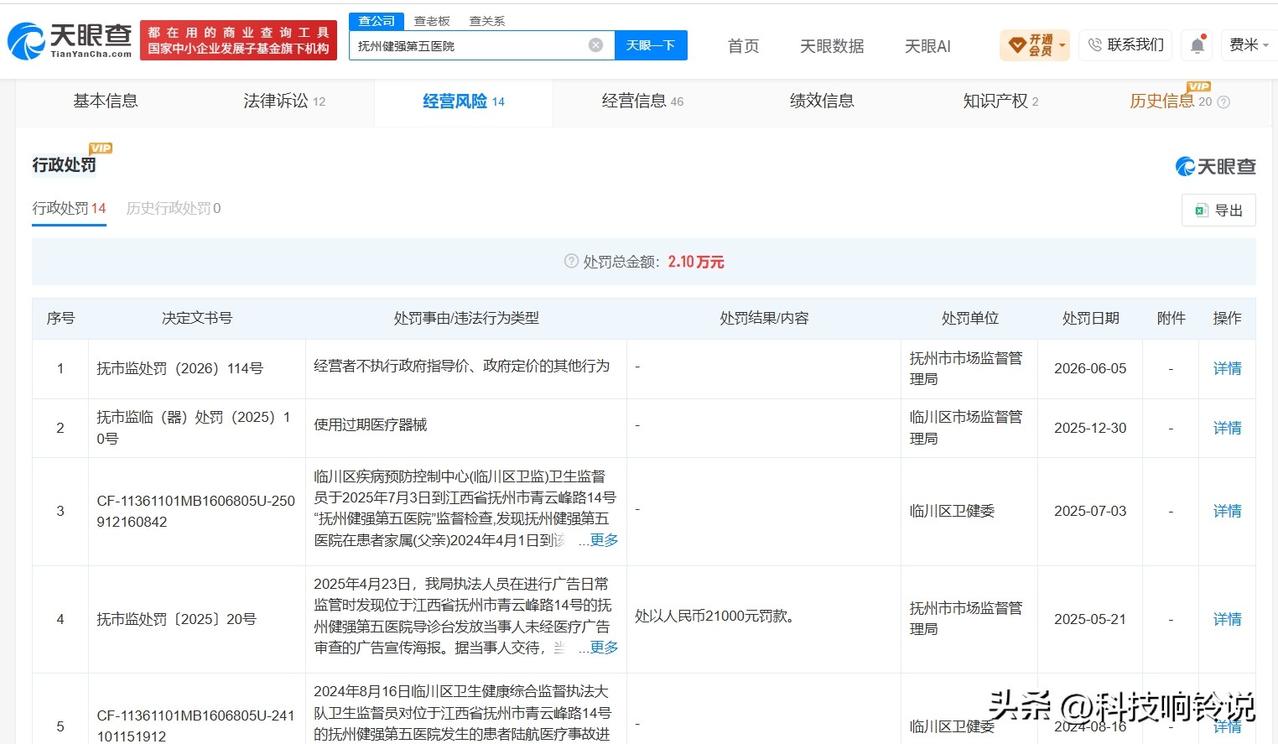Viewport: 1278px width, 744px height.
Task: Click the 处罚单位 column header
Action: [969, 318]
